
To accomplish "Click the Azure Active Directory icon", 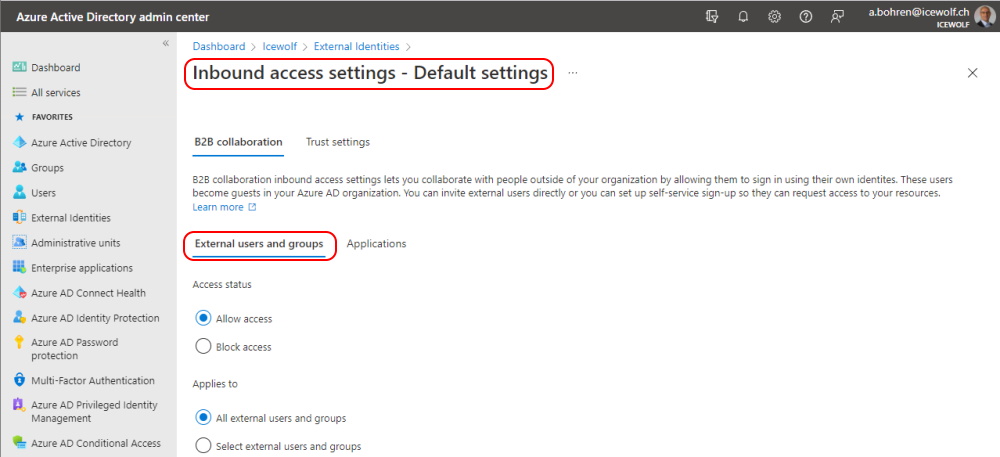I will coord(19,143).
